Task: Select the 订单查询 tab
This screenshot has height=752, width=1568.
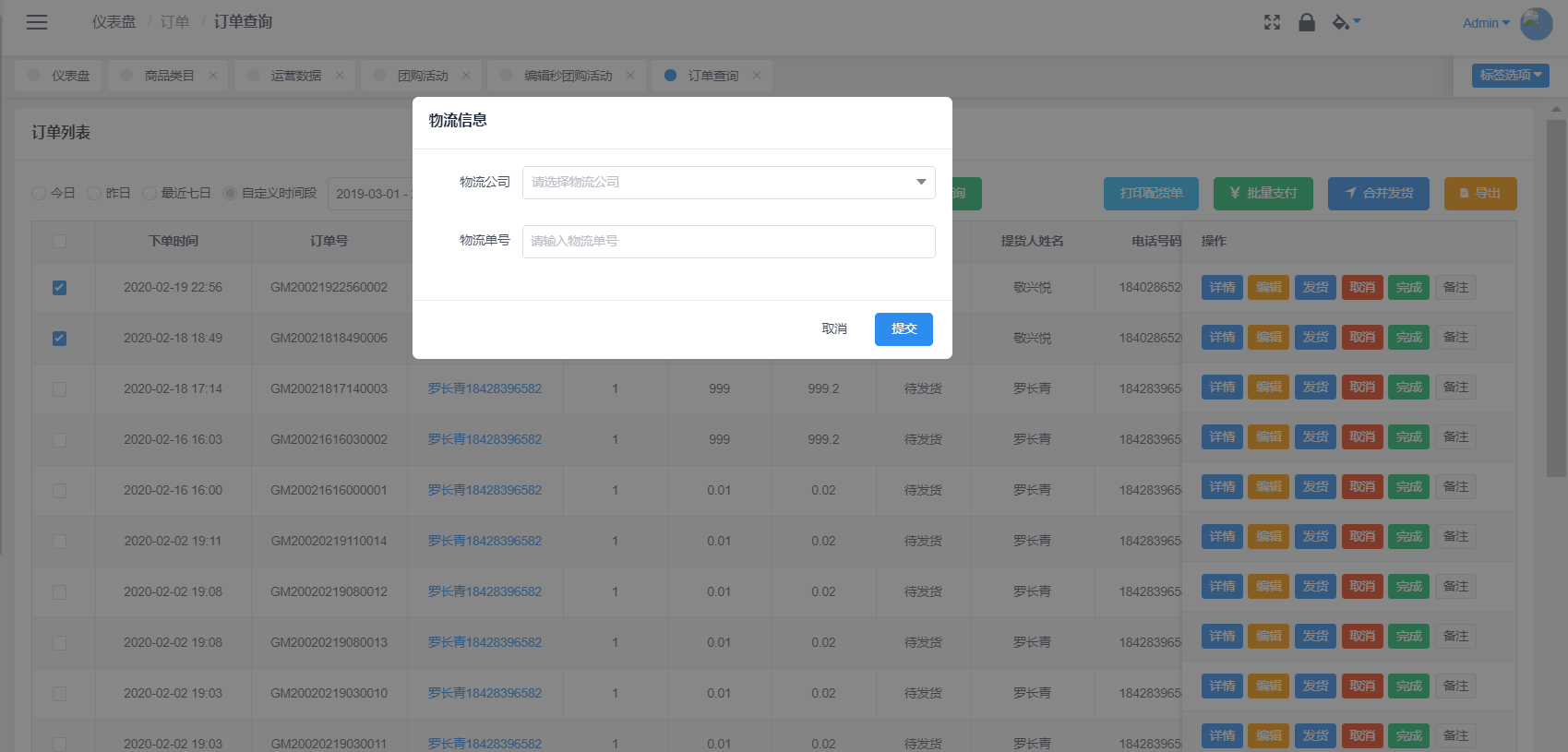Action: click(x=712, y=76)
